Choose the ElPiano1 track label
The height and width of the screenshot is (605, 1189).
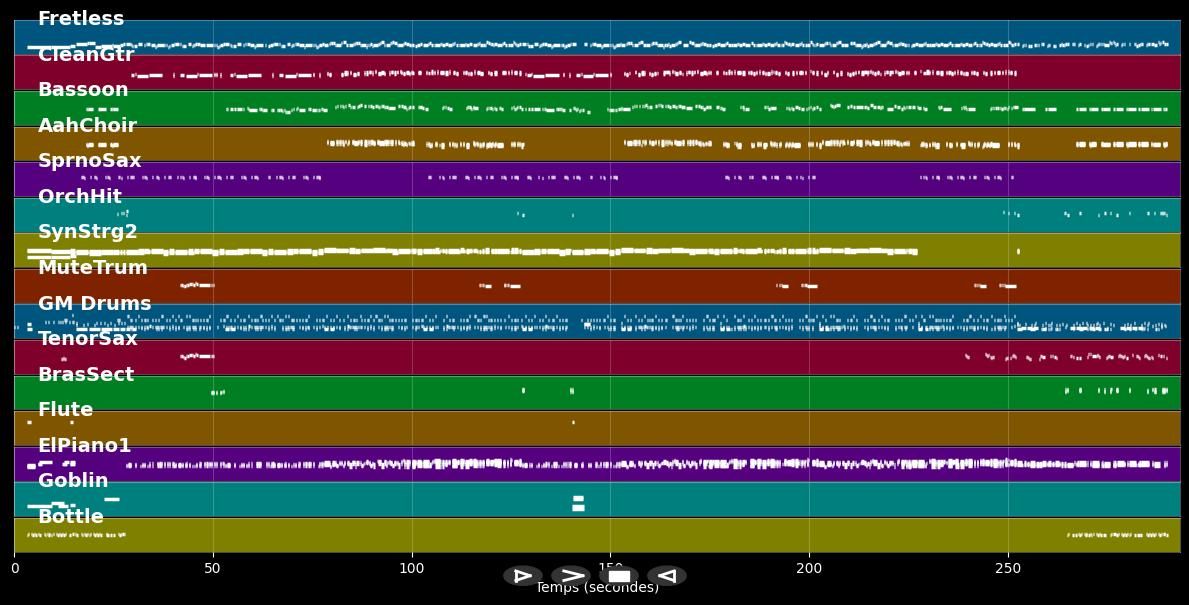point(85,446)
